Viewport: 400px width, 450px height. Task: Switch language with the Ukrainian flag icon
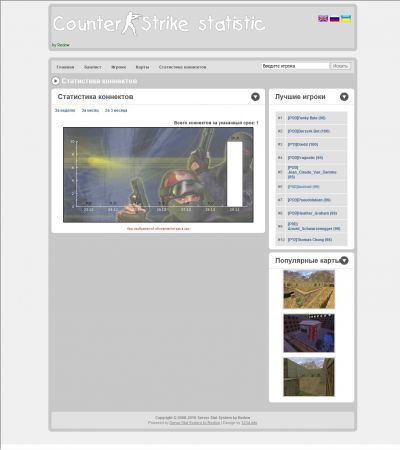[x=346, y=18]
